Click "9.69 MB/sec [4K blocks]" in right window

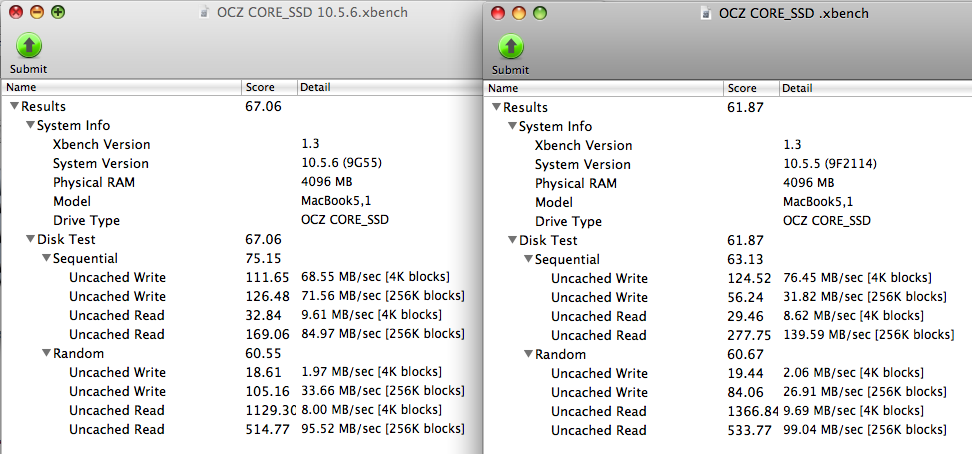coord(854,411)
